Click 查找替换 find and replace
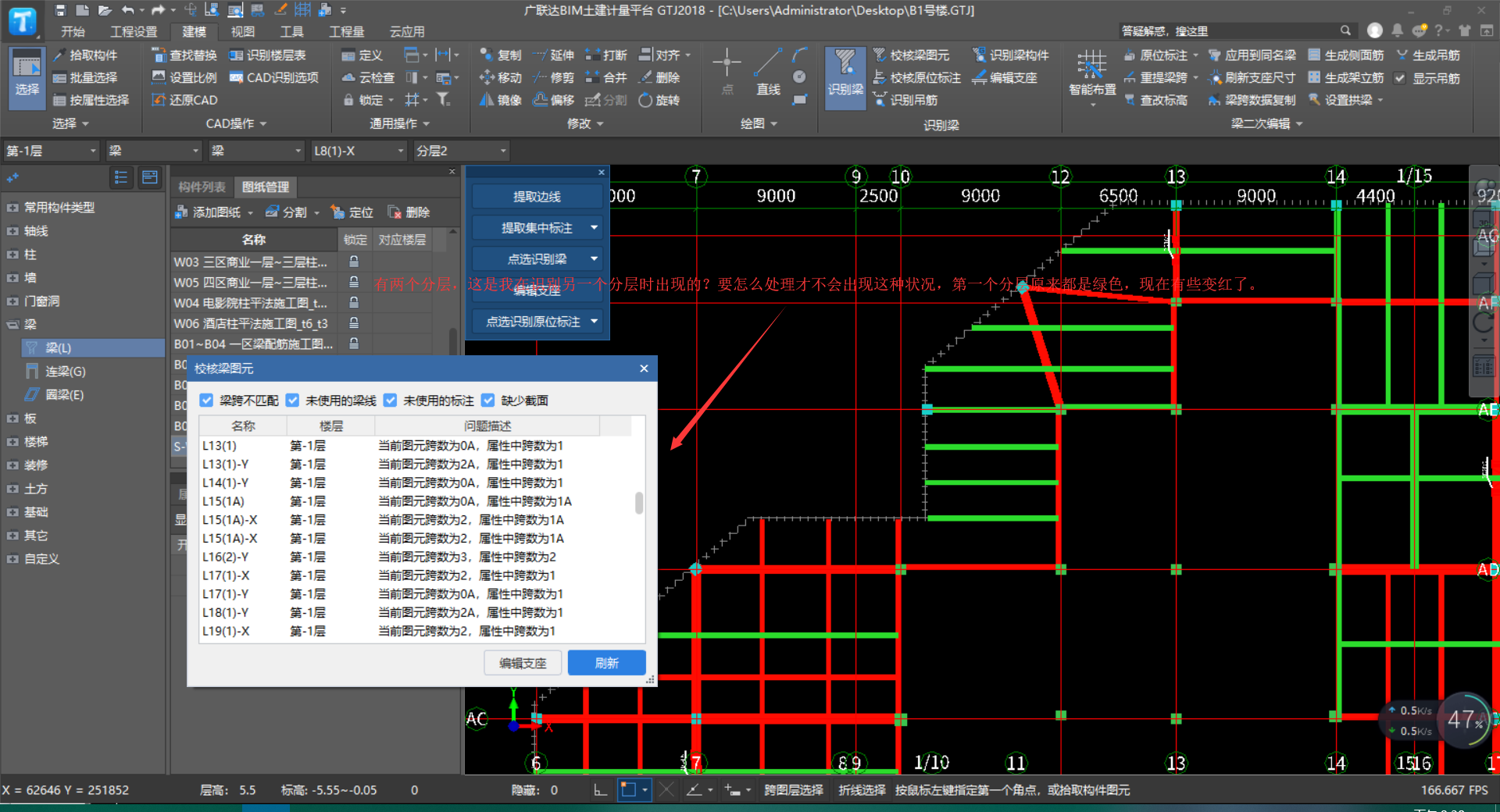1500x812 pixels. click(184, 55)
